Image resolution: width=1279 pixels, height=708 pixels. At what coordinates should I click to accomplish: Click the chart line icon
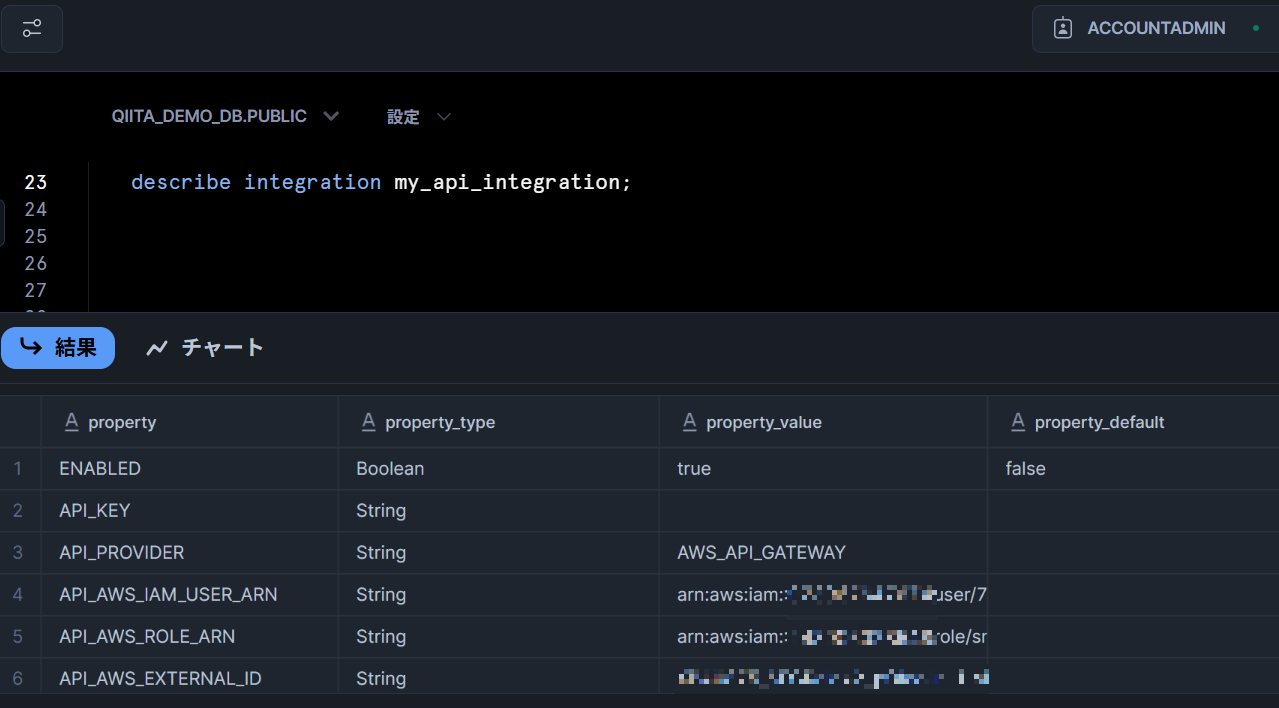point(157,348)
